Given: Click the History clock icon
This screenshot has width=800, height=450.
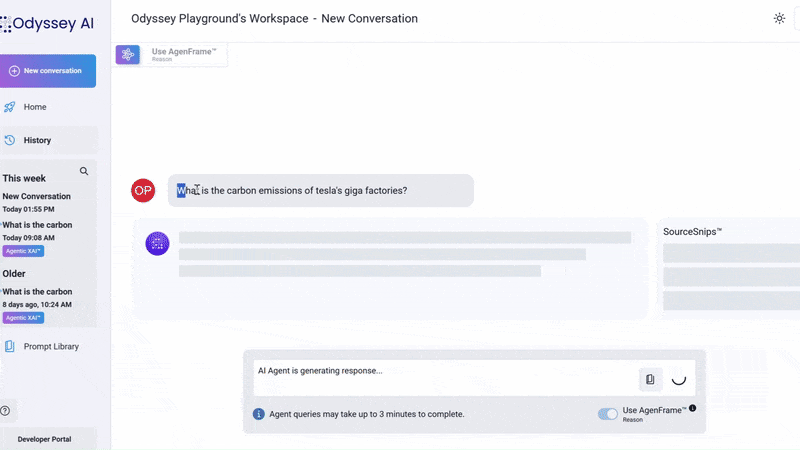Looking at the screenshot, I should [x=10, y=140].
